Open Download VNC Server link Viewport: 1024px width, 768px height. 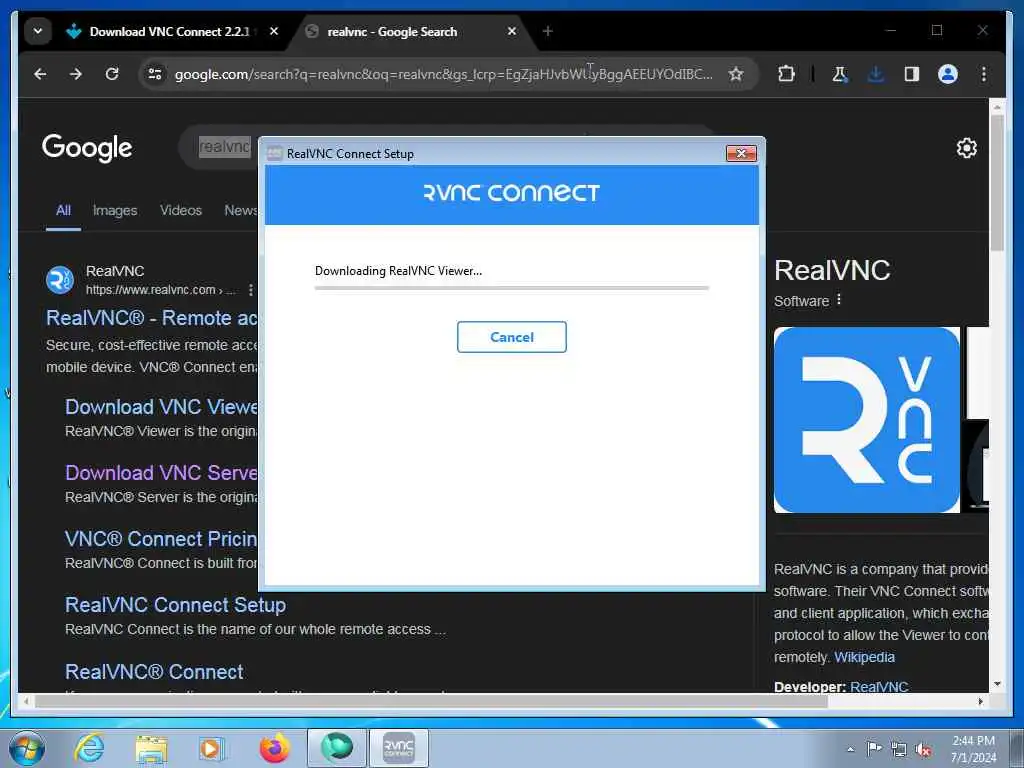pyautogui.click(x=161, y=473)
